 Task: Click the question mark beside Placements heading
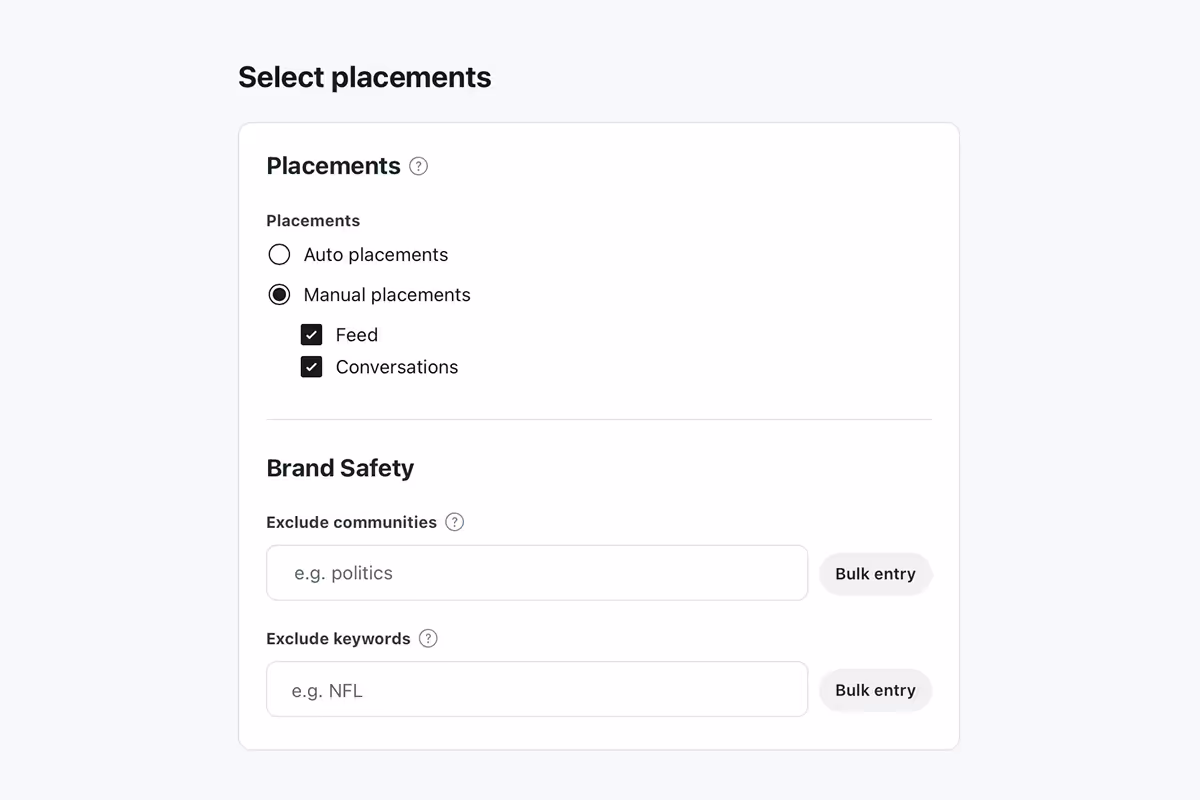tap(418, 166)
